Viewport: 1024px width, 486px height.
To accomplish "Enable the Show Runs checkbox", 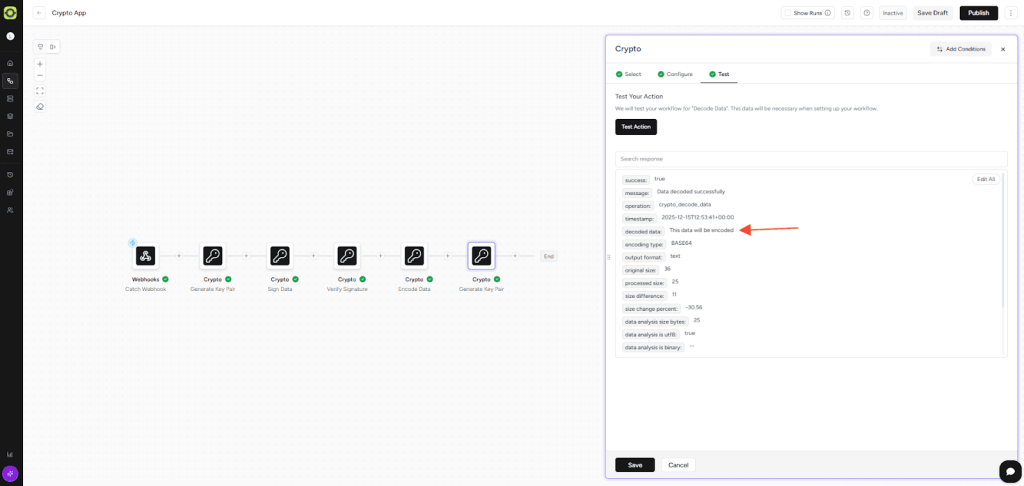I will (x=788, y=13).
